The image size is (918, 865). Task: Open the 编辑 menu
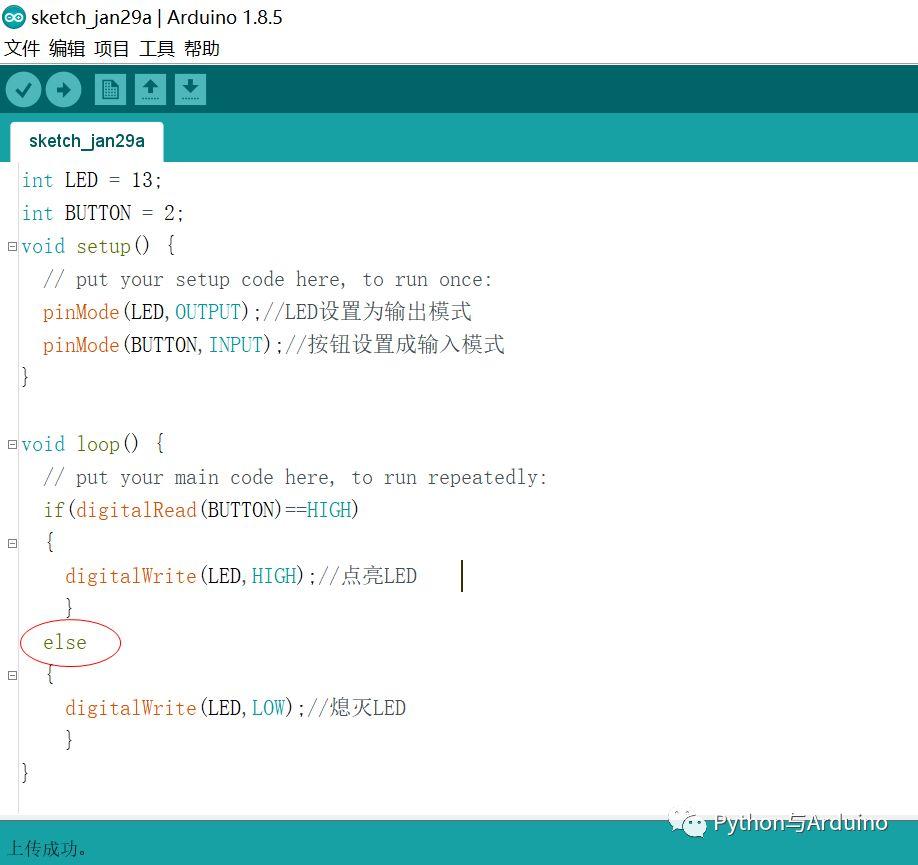67,48
